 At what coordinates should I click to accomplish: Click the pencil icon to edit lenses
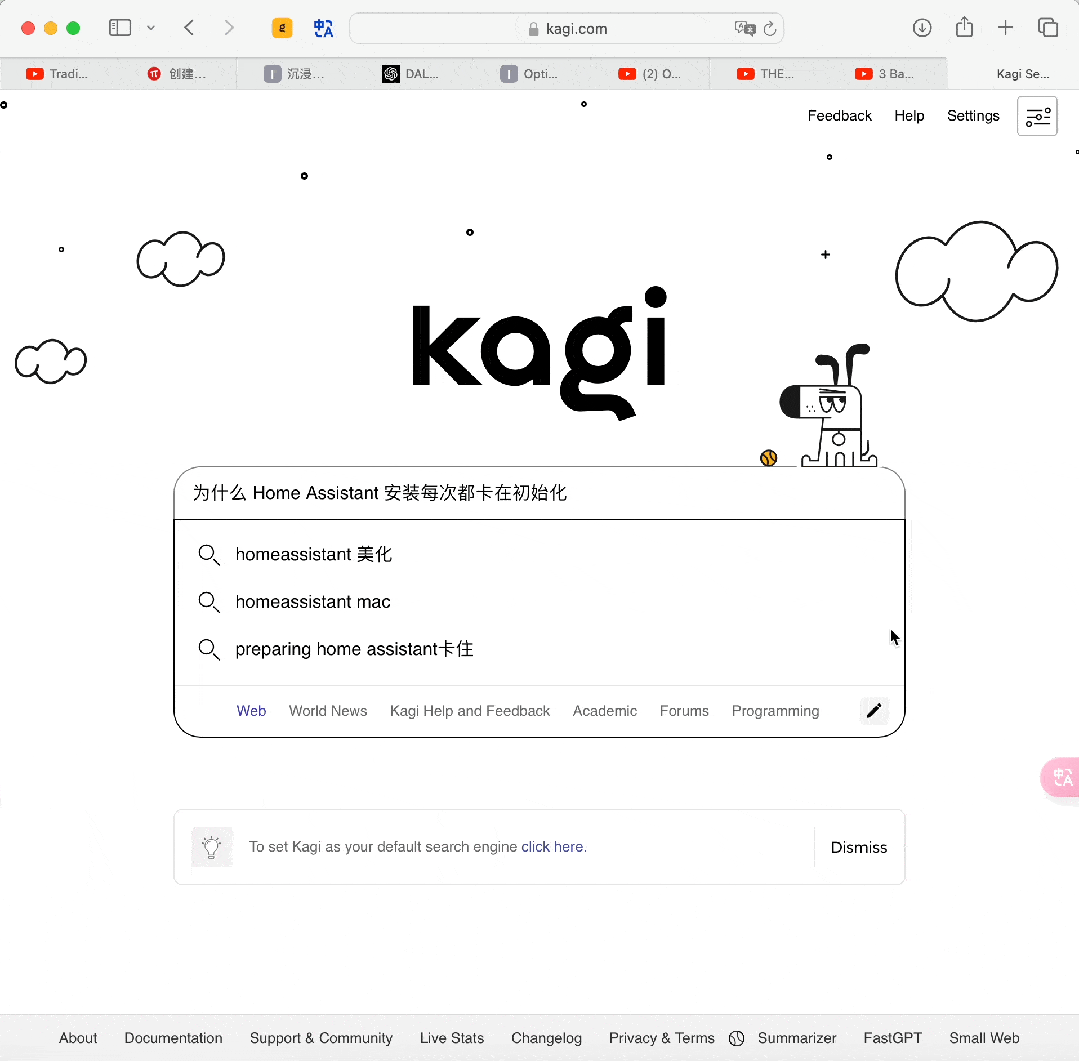(x=874, y=710)
